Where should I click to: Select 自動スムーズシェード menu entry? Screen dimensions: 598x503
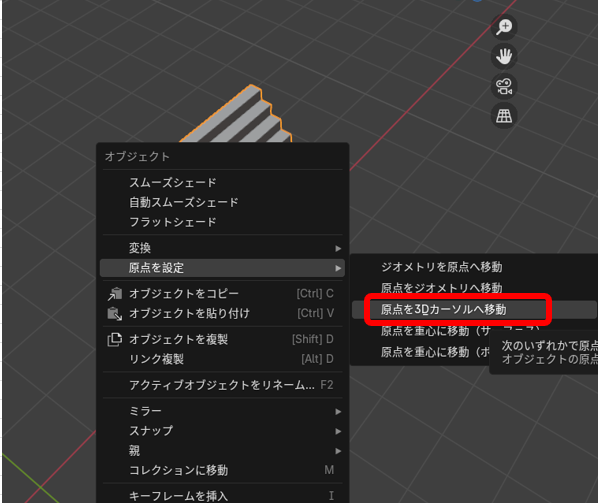tap(222, 202)
